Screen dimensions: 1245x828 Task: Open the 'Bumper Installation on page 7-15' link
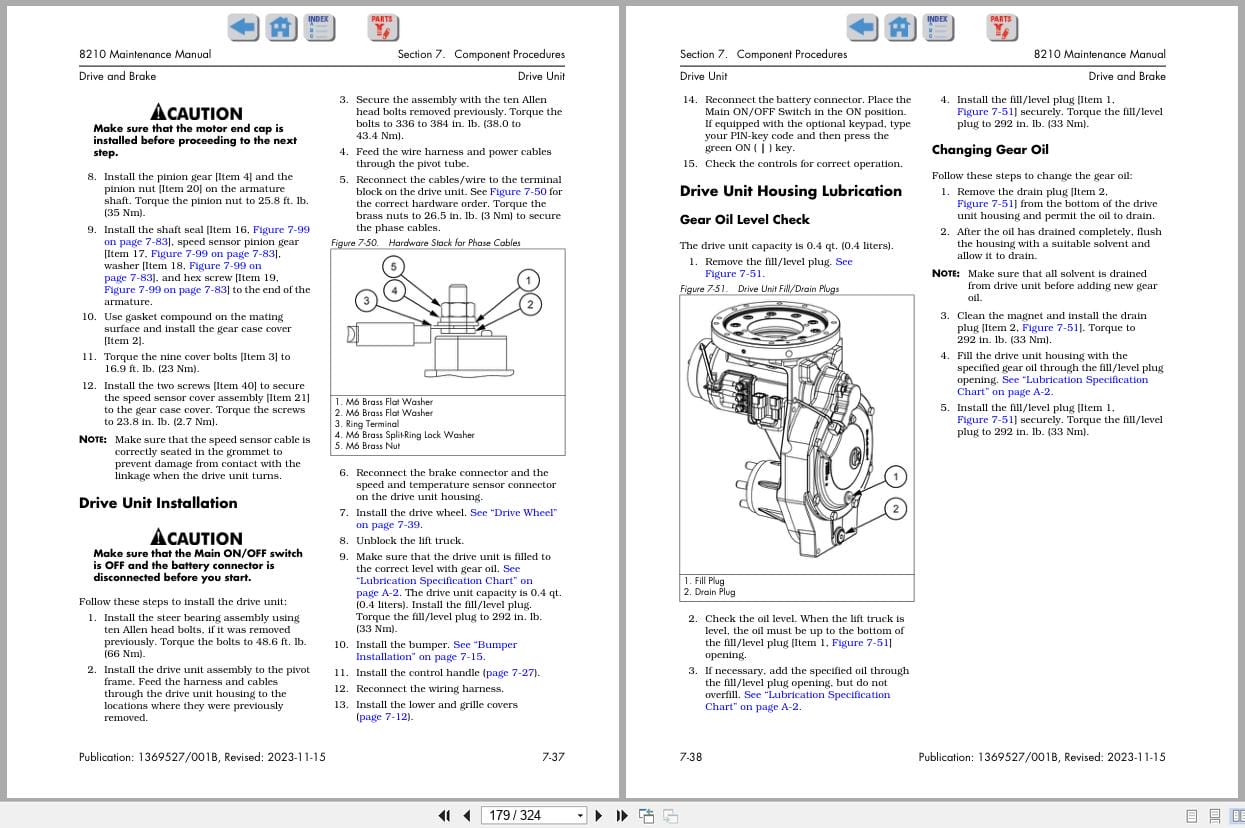[x=437, y=650]
